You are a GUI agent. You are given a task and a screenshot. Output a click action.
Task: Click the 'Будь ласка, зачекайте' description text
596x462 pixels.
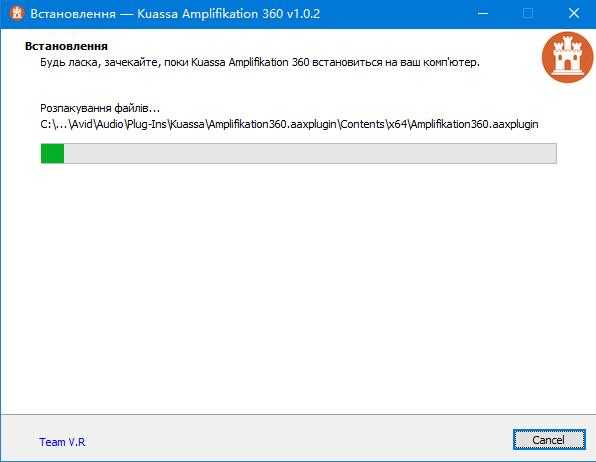click(x=100, y=62)
